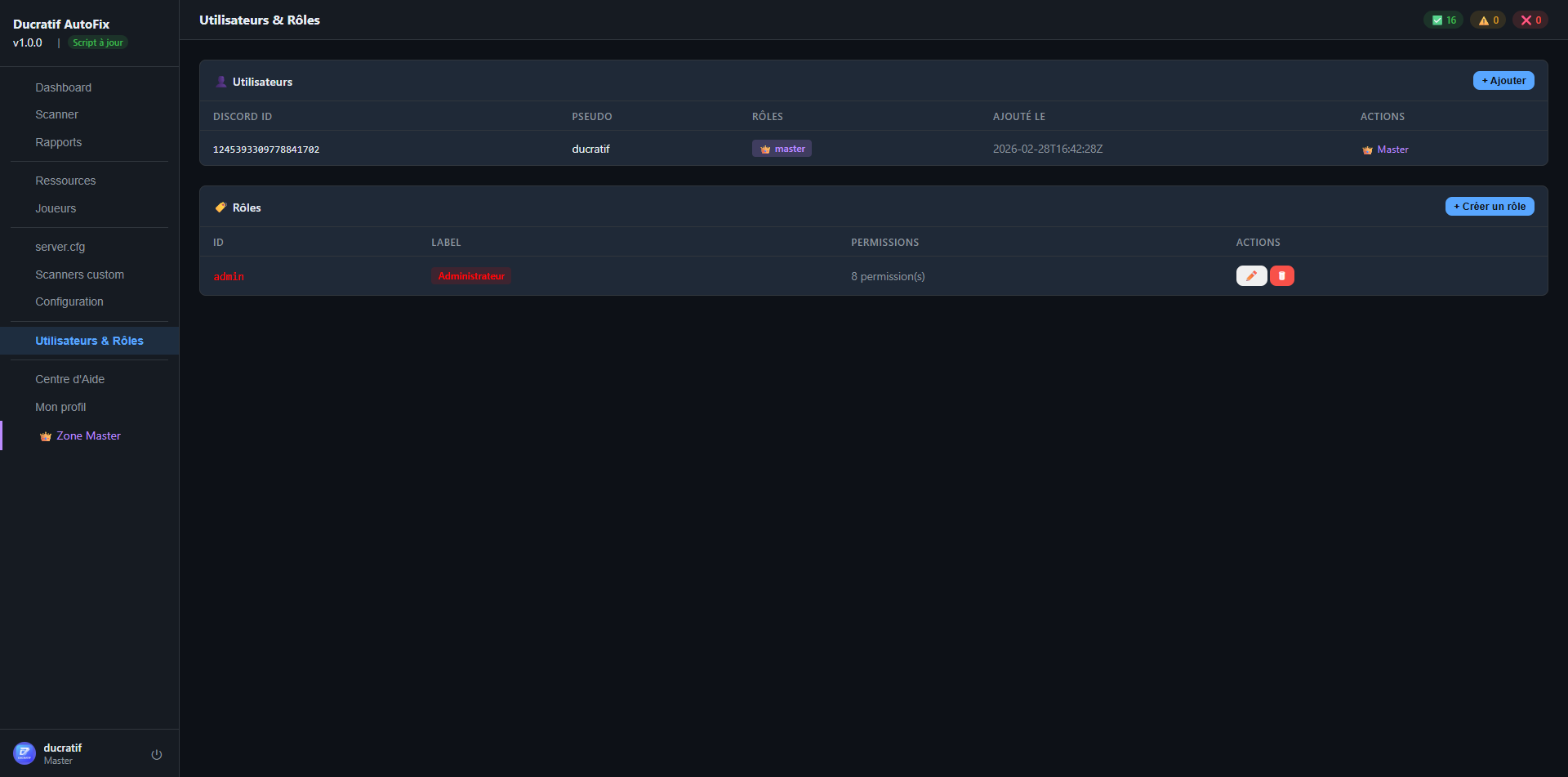Switch to the Scanner page
This screenshot has height=777, width=1568.
57,114
